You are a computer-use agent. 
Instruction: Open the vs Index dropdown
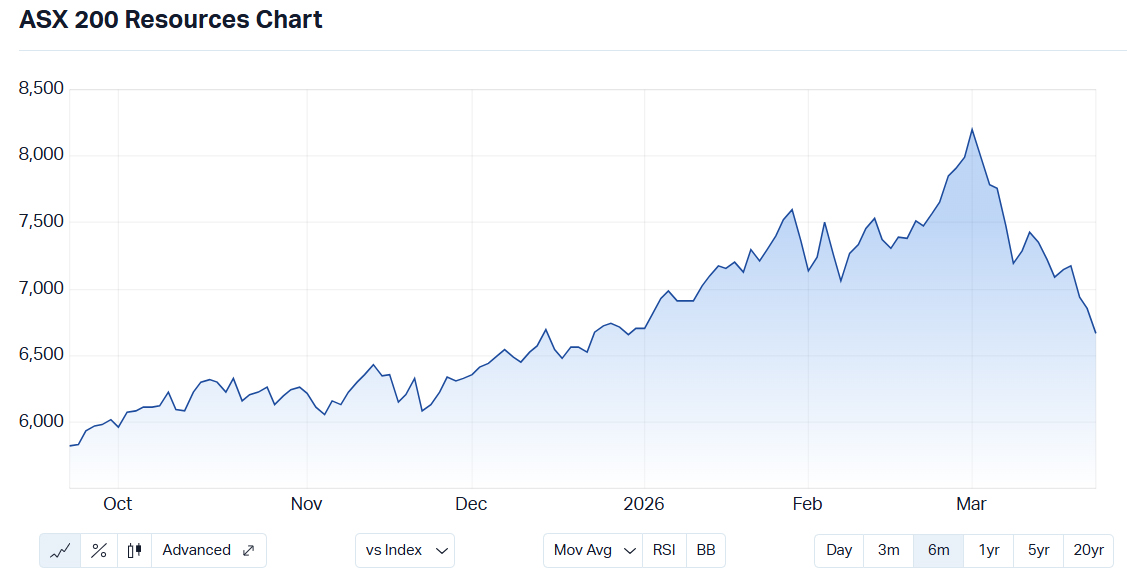[x=405, y=550]
